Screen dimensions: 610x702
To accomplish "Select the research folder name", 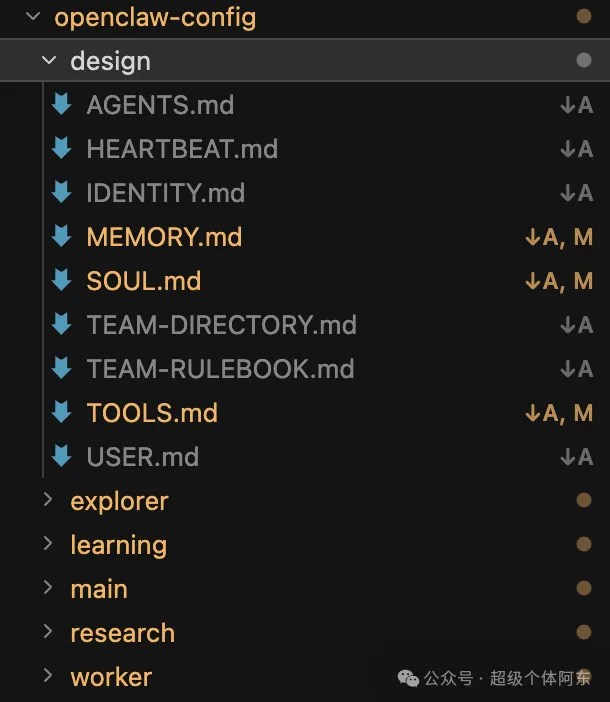I will [122, 633].
